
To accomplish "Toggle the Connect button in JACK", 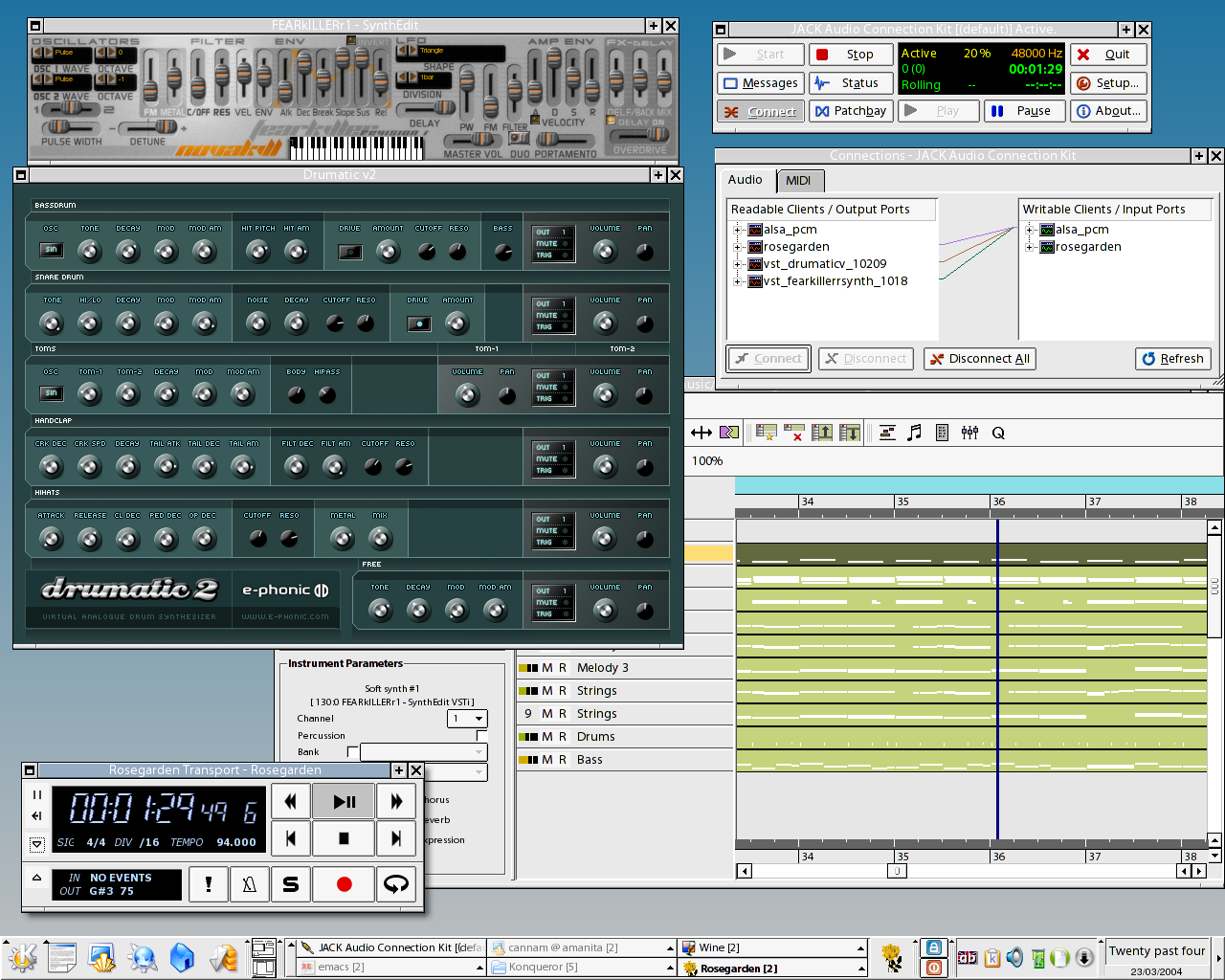I will [x=761, y=111].
